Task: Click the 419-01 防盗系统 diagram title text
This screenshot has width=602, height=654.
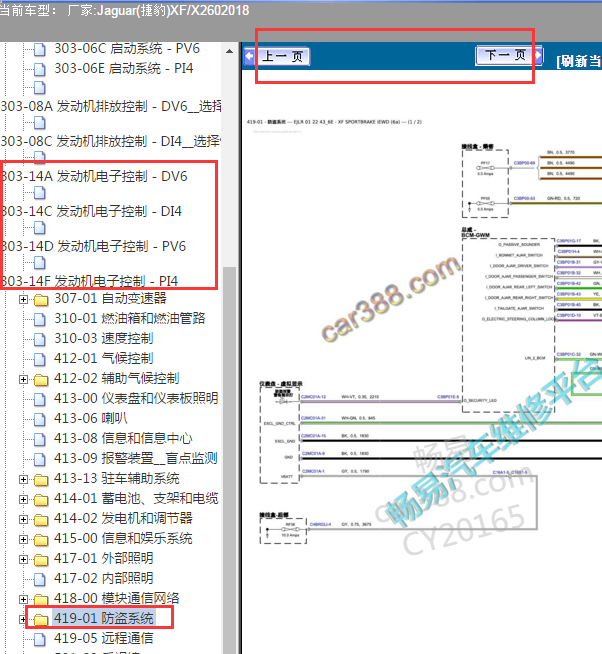Action: point(334,122)
